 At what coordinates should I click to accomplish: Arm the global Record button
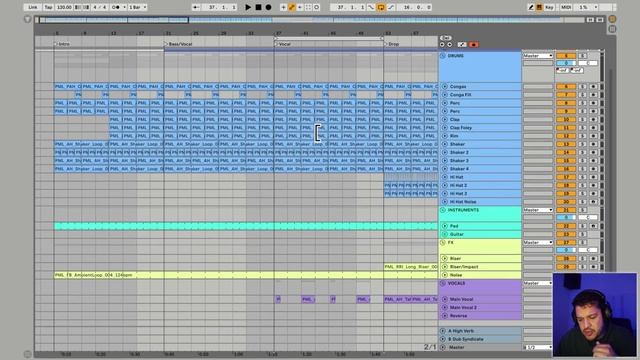pos(268,7)
